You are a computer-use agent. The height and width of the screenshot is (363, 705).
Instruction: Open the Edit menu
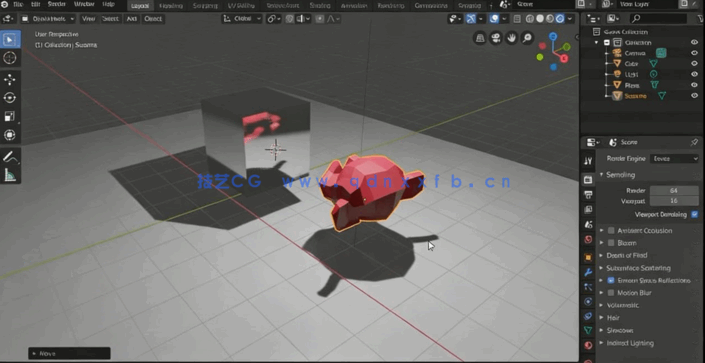click(36, 5)
